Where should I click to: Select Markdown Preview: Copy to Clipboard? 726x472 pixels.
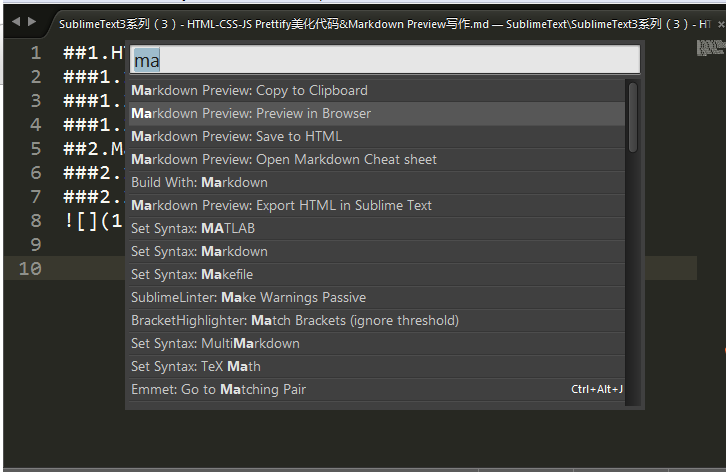(x=377, y=90)
